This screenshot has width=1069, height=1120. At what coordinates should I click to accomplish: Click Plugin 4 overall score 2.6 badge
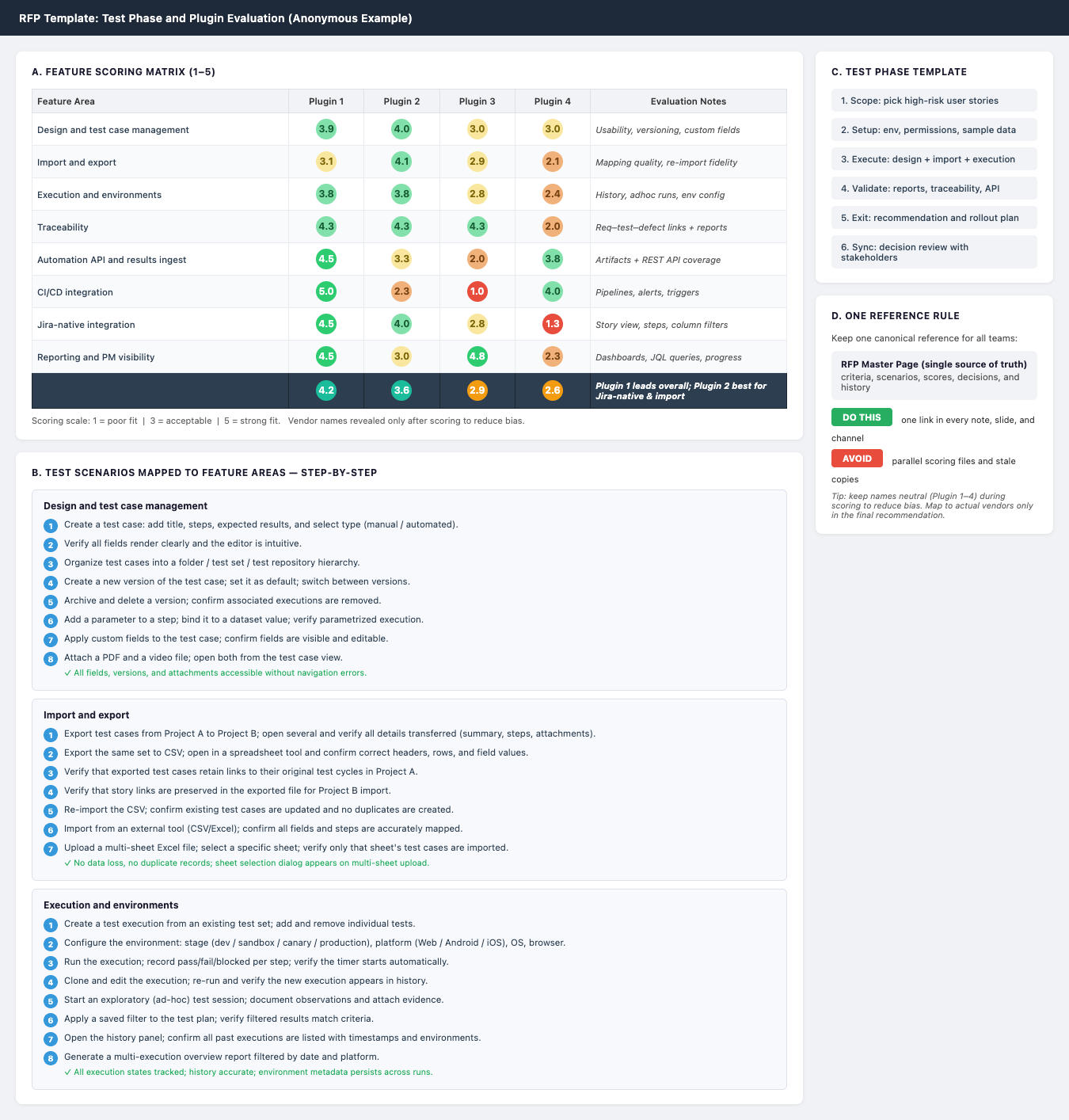point(553,390)
